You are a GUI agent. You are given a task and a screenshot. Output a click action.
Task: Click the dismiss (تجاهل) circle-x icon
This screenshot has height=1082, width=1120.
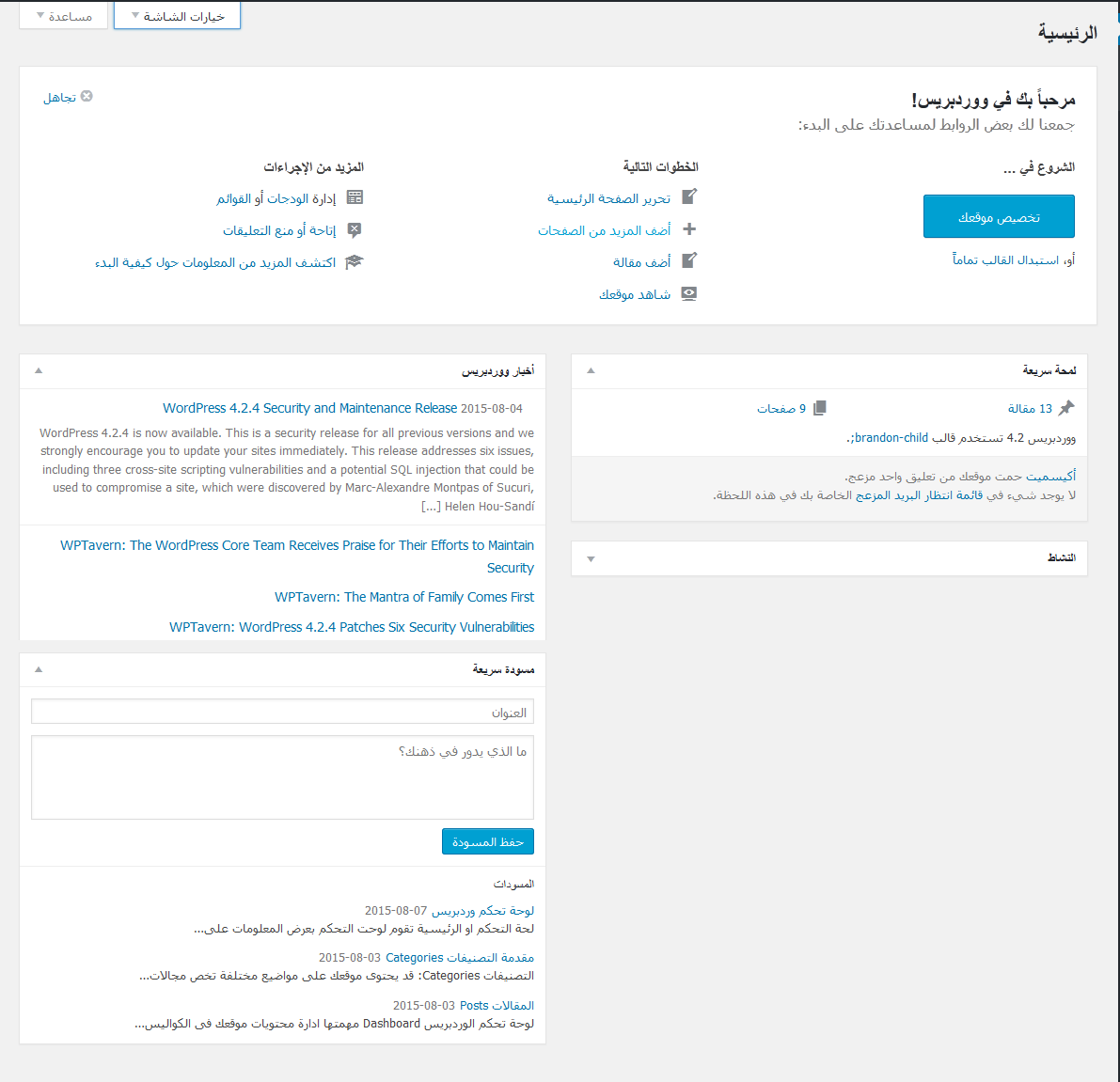[x=87, y=96]
